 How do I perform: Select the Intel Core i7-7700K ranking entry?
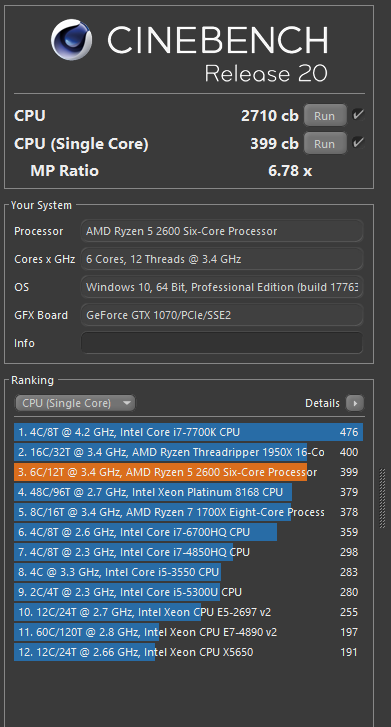188,432
